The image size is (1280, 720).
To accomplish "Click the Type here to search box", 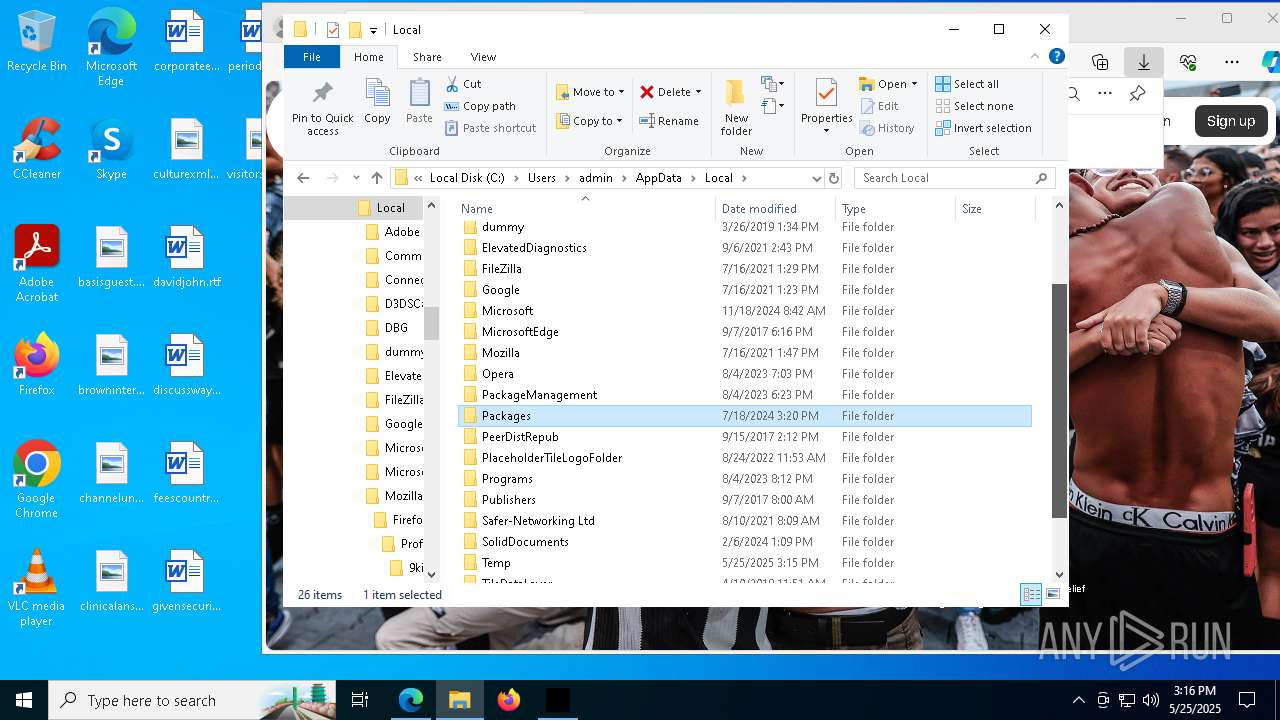I will coord(192,700).
